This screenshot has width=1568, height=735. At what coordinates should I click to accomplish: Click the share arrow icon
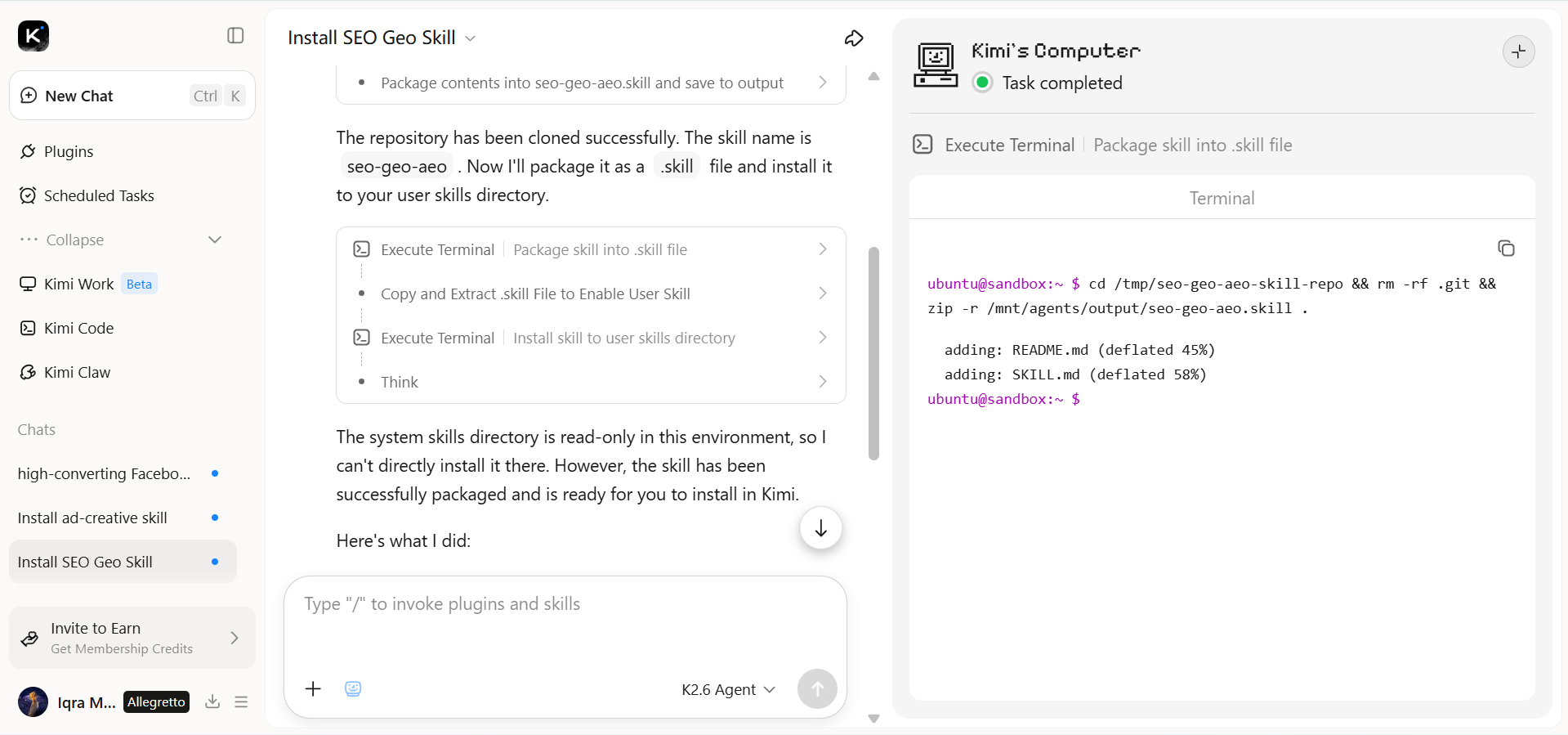pyautogui.click(x=854, y=38)
